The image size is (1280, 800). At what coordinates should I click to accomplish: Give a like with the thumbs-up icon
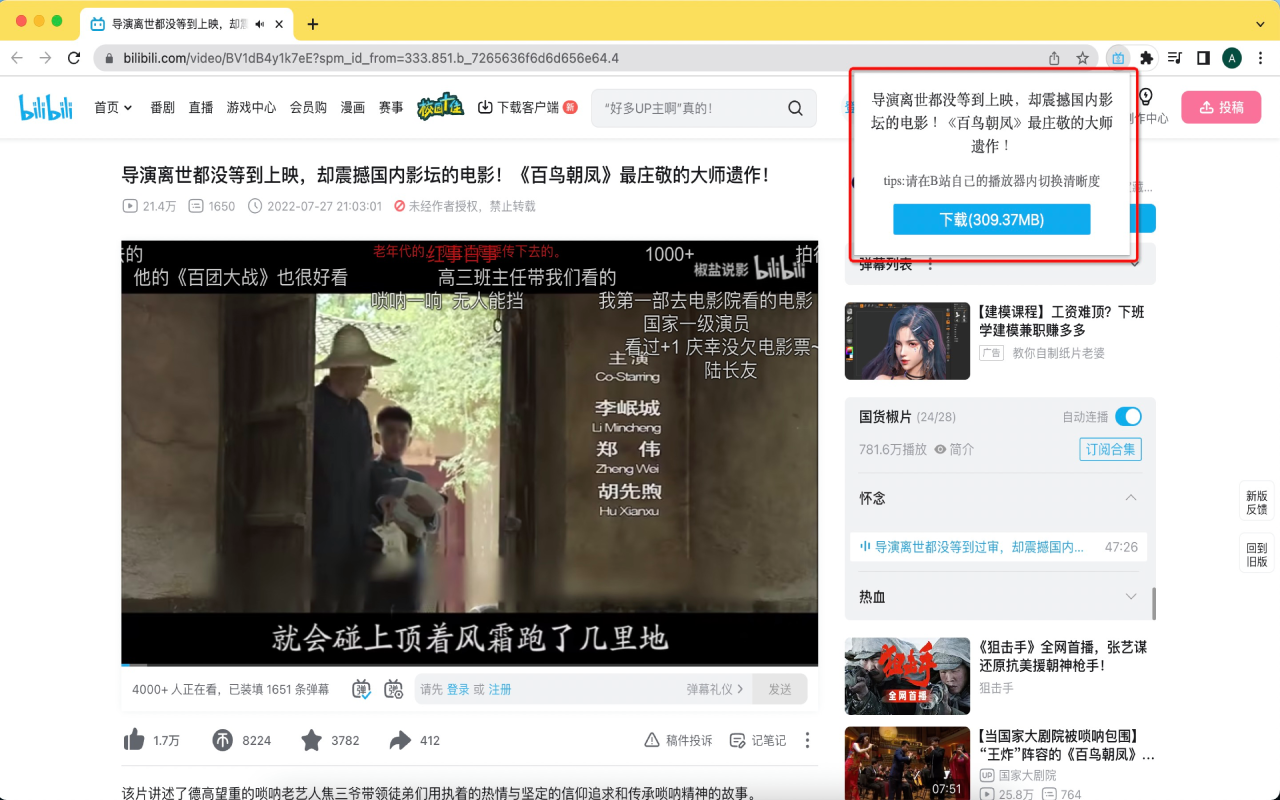click(137, 740)
